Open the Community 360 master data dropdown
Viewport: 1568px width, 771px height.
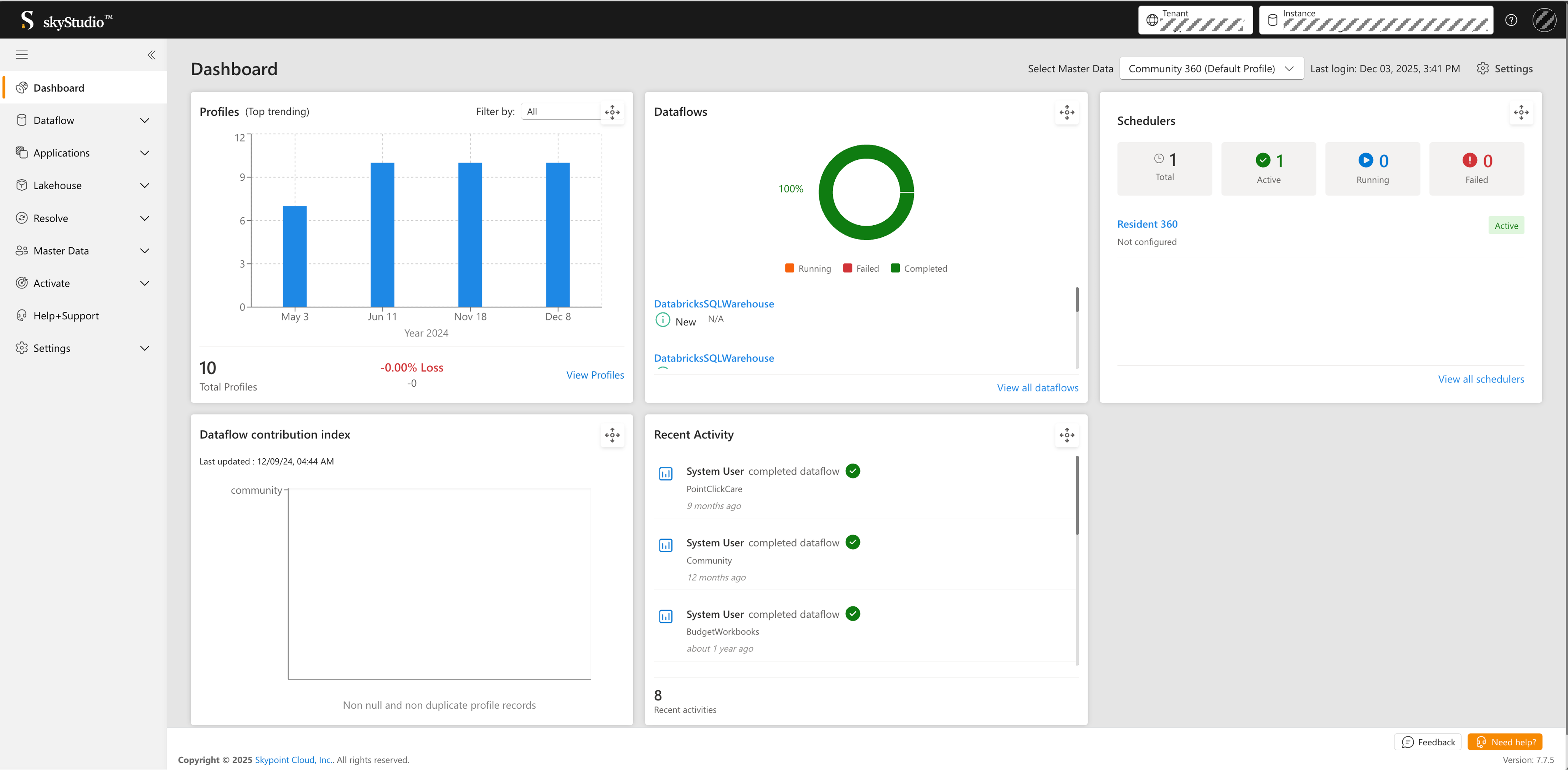[x=1211, y=68]
